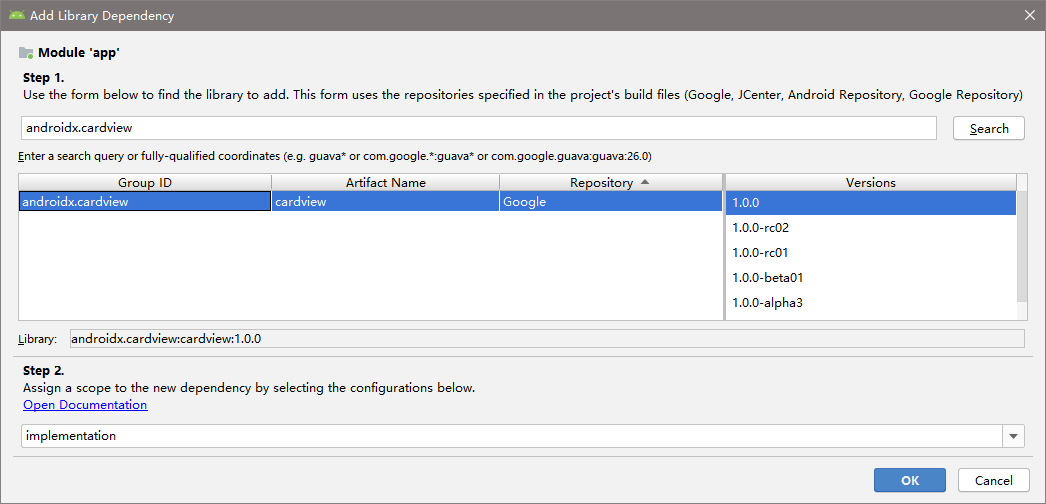Click the Android icon in title bar

click(x=17, y=15)
